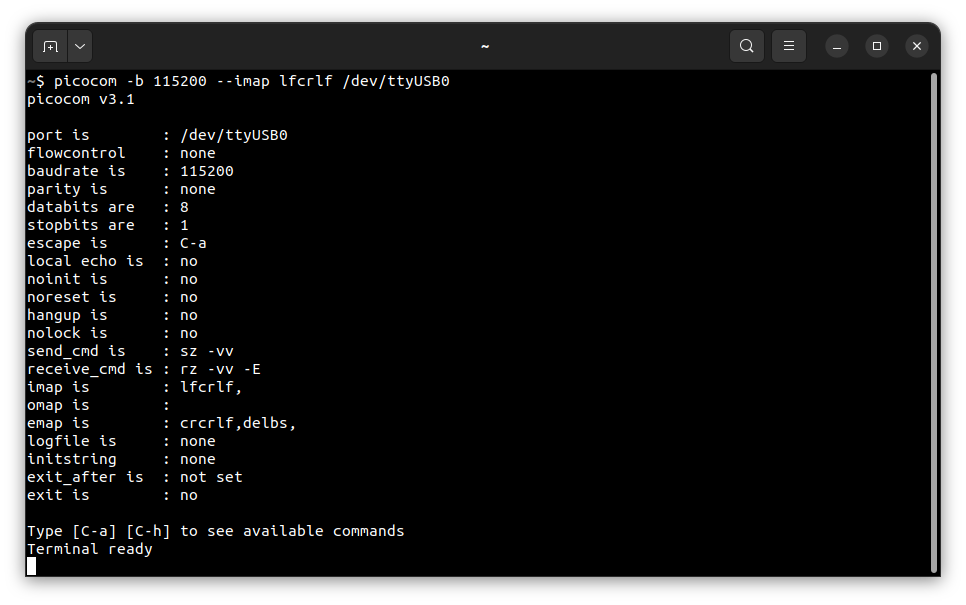Open a new terminal tab
This screenshot has width=966, height=605.
(x=51, y=46)
